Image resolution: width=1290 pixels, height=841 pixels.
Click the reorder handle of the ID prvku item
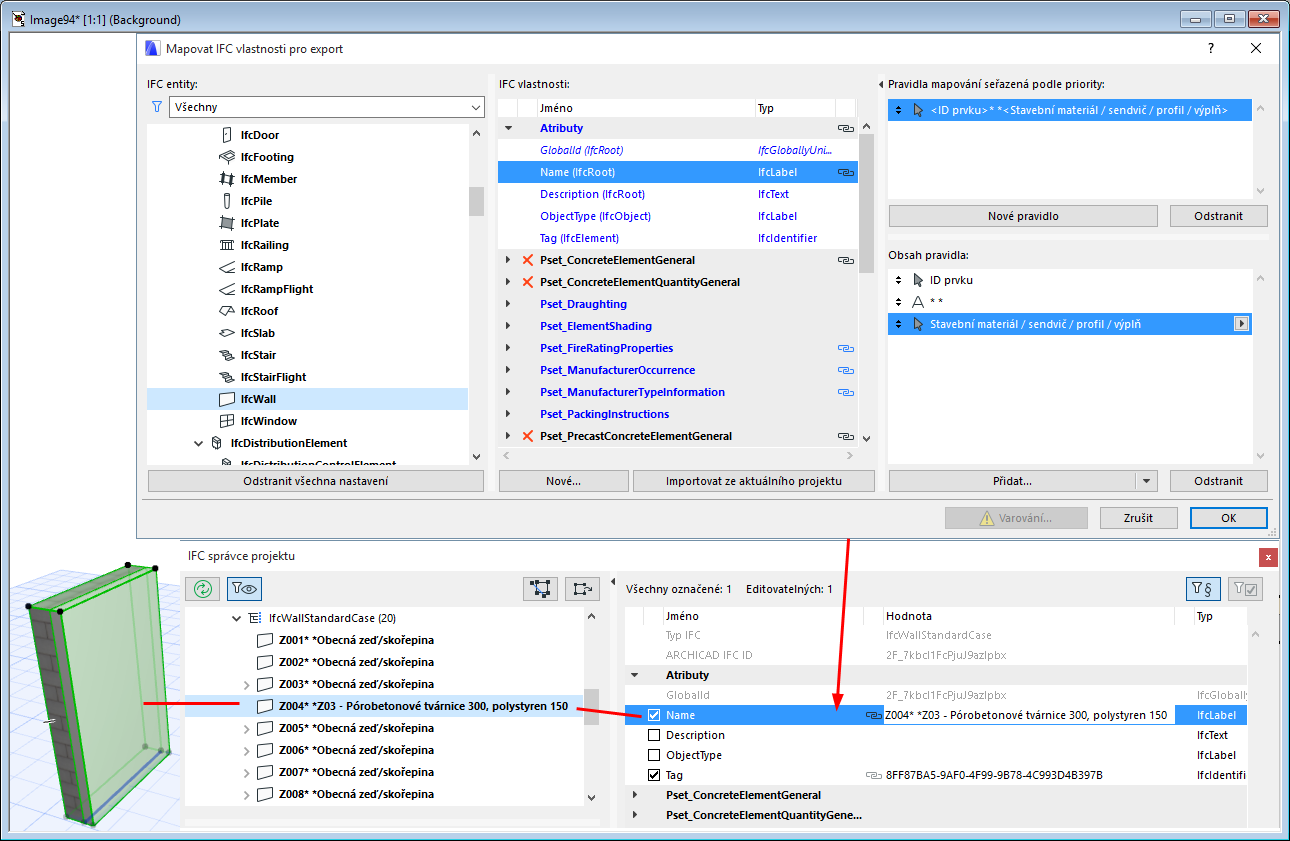click(898, 280)
